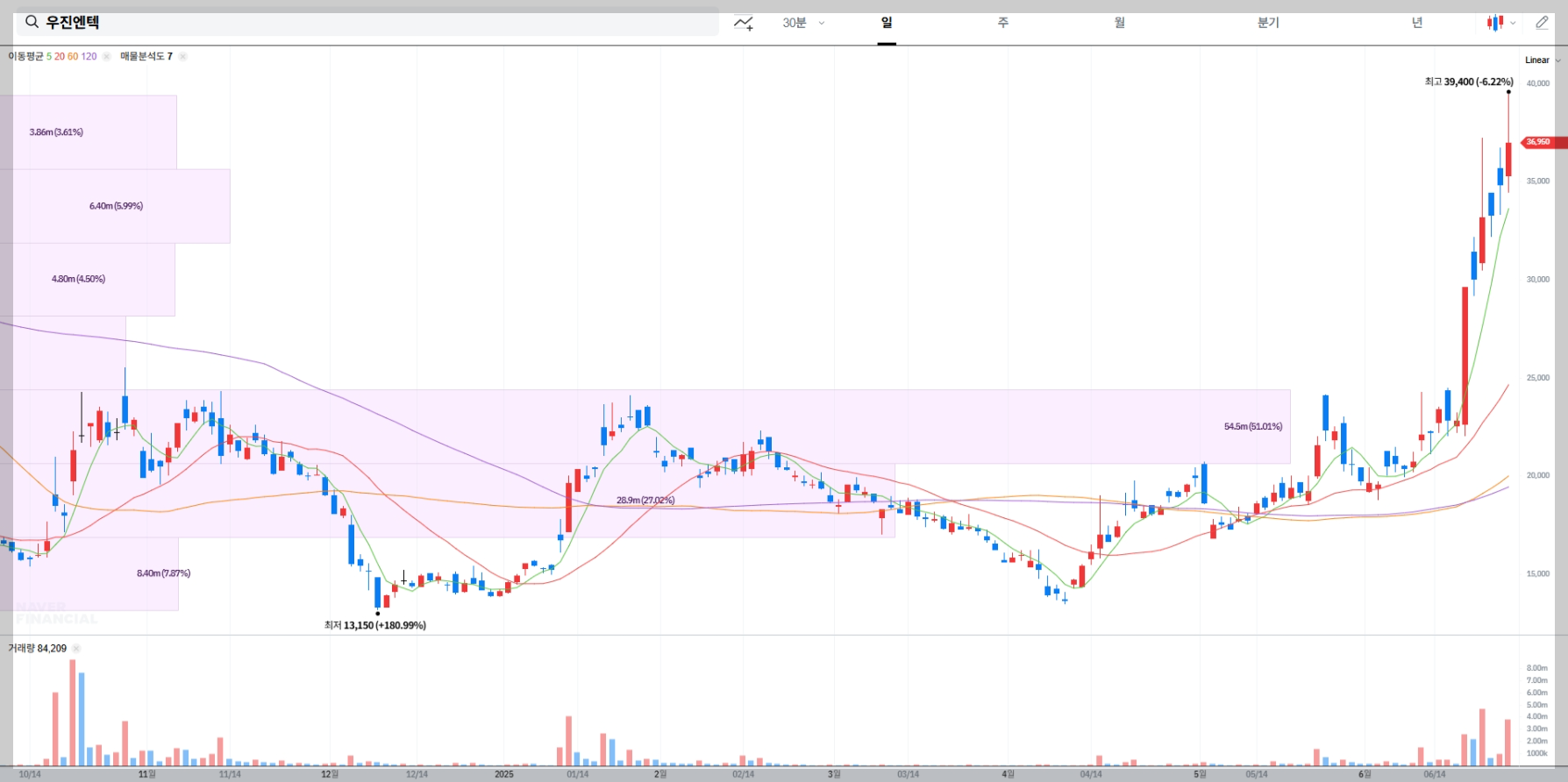Remove the 이동평균 indicator with its x
The width and height of the screenshot is (1568, 782).
pyautogui.click(x=106, y=56)
